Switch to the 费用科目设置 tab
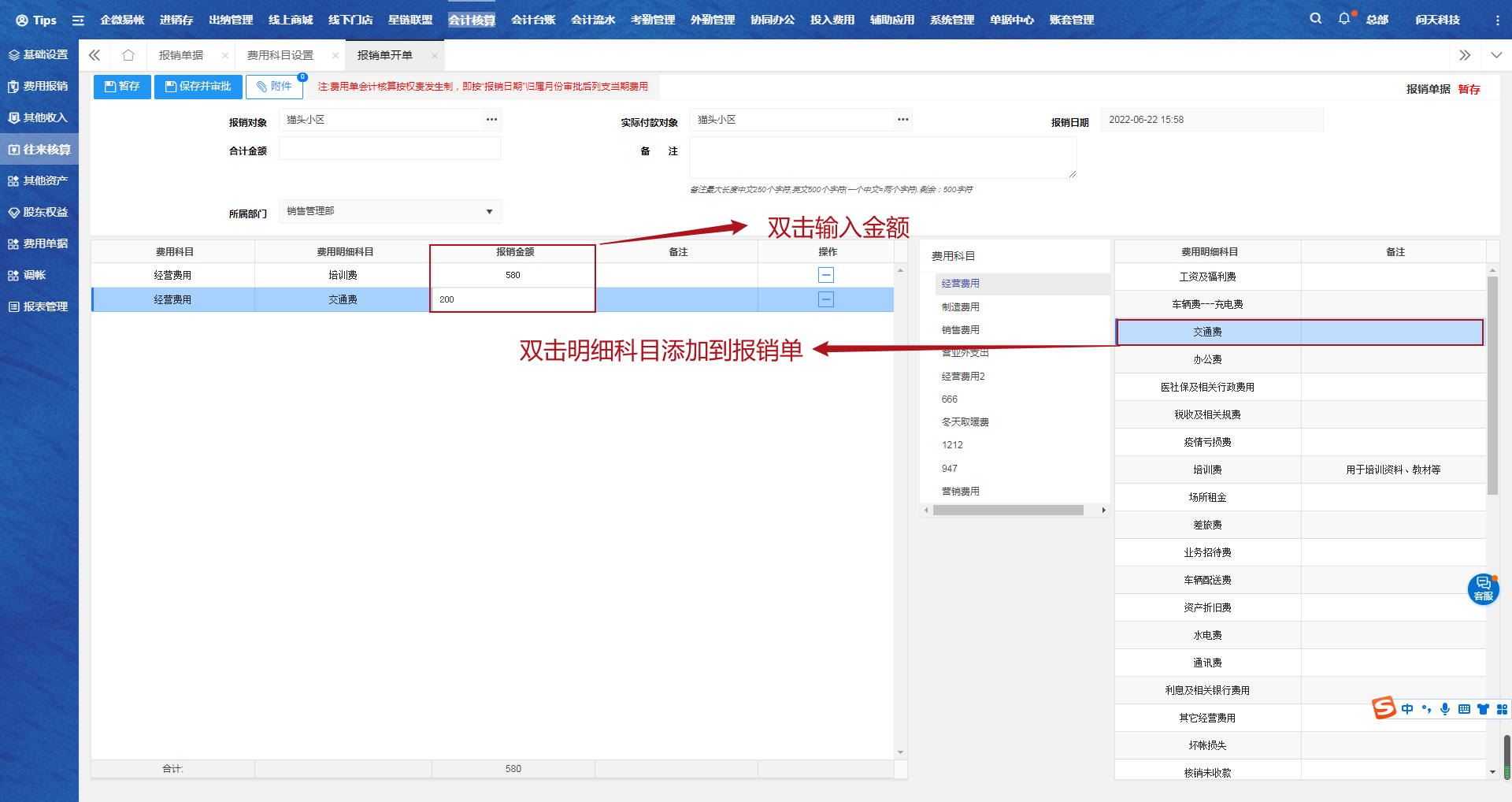This screenshot has height=802, width=1512. click(280, 55)
